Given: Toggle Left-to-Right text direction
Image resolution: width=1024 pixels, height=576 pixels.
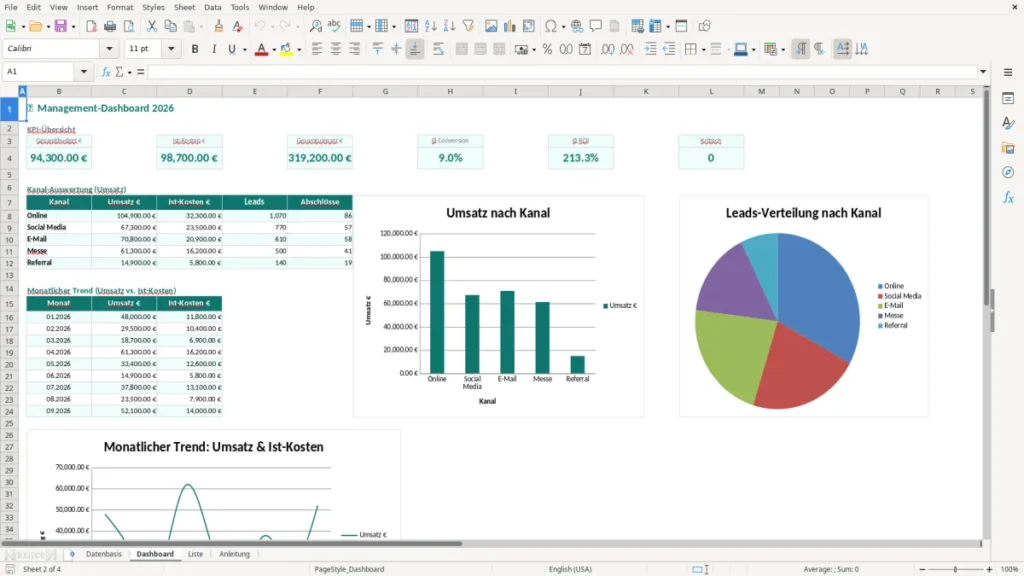Looking at the screenshot, I should tap(801, 49).
